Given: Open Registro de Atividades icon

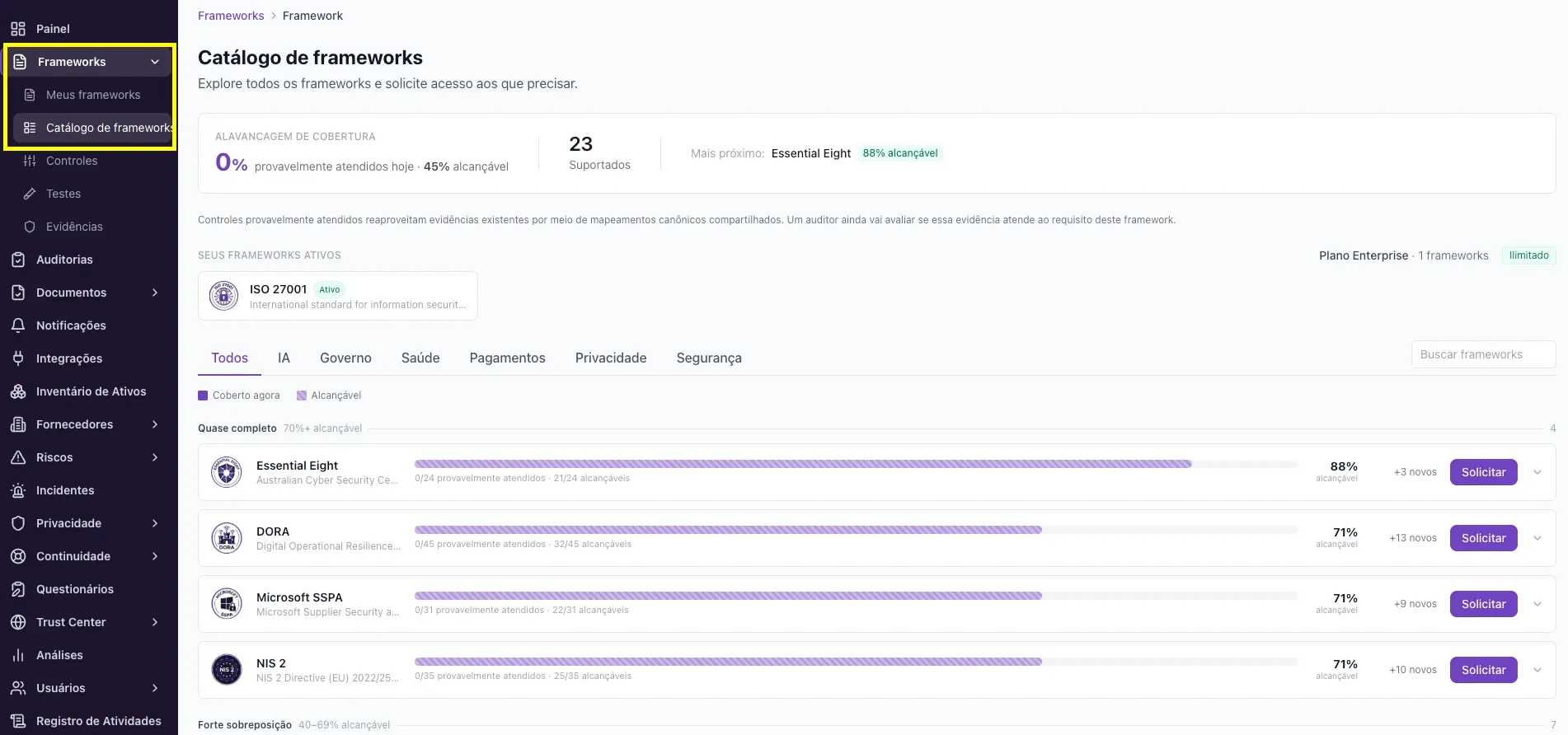Looking at the screenshot, I should [x=18, y=721].
